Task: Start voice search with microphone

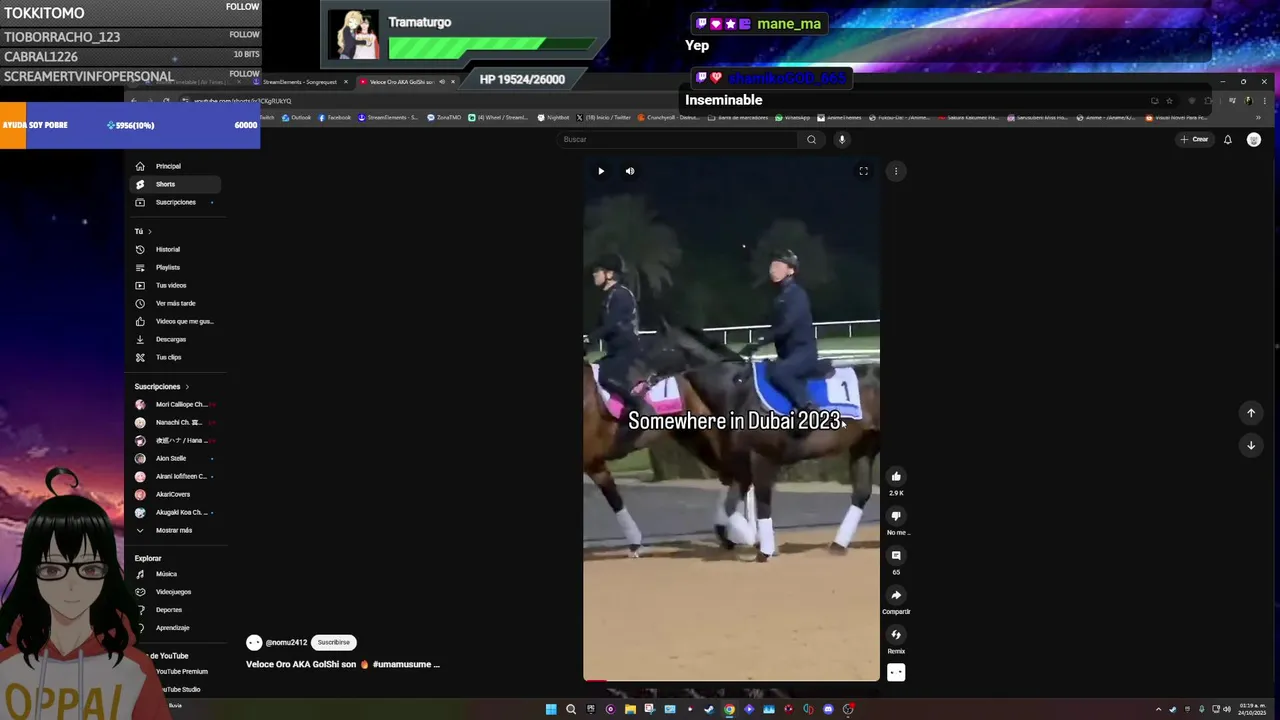Action: tap(842, 140)
